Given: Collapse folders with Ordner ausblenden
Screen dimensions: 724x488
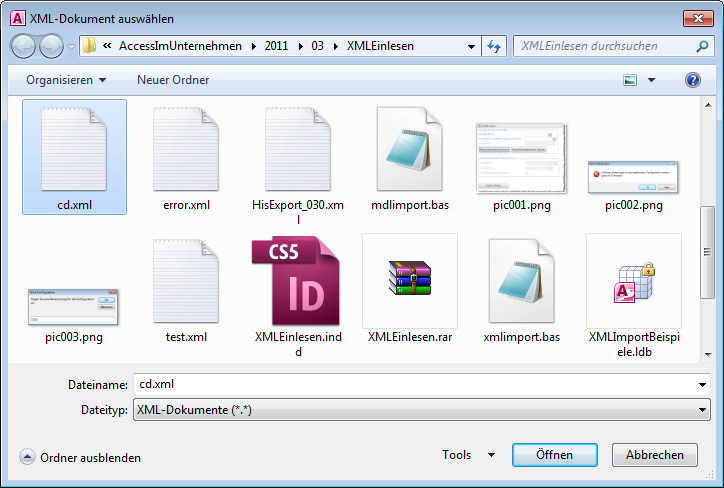Looking at the screenshot, I should click(80, 457).
